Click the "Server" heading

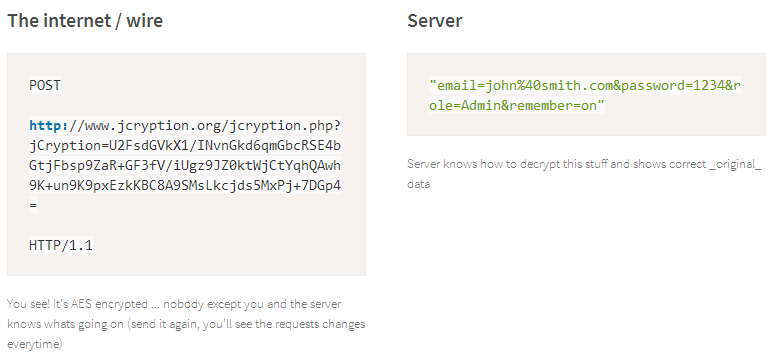click(434, 21)
